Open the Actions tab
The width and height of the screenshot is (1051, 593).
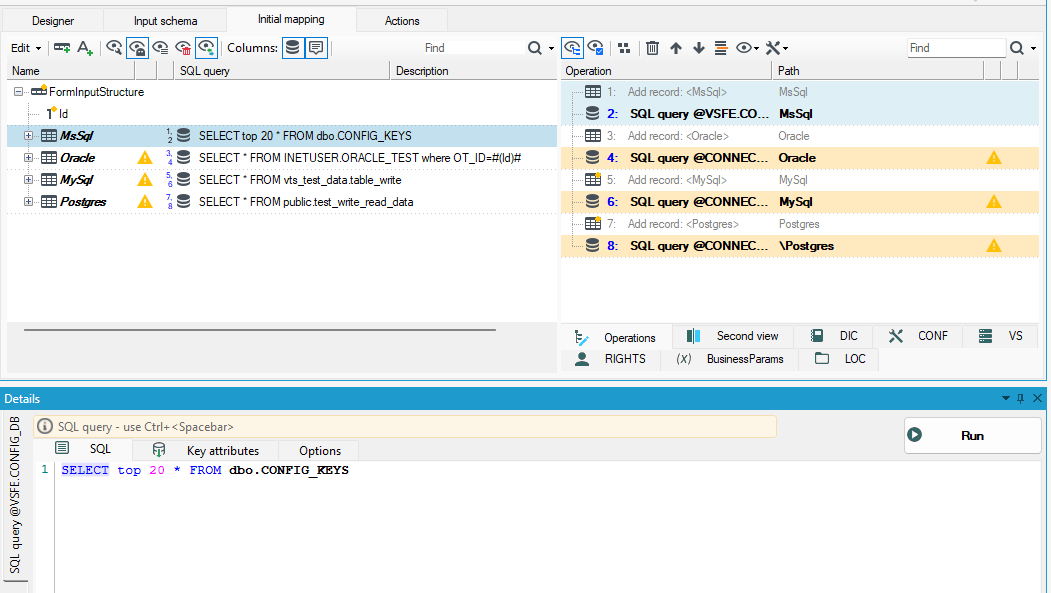coord(402,21)
